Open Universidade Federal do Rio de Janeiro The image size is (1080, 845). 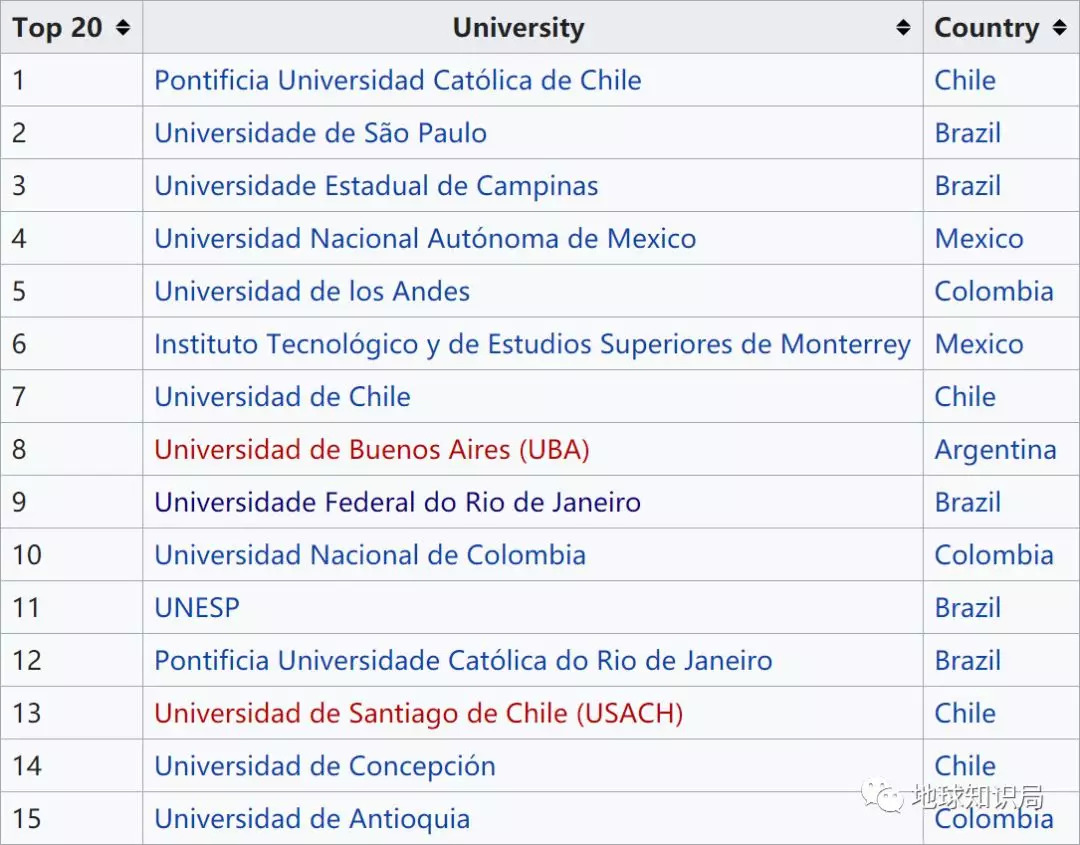(397, 503)
